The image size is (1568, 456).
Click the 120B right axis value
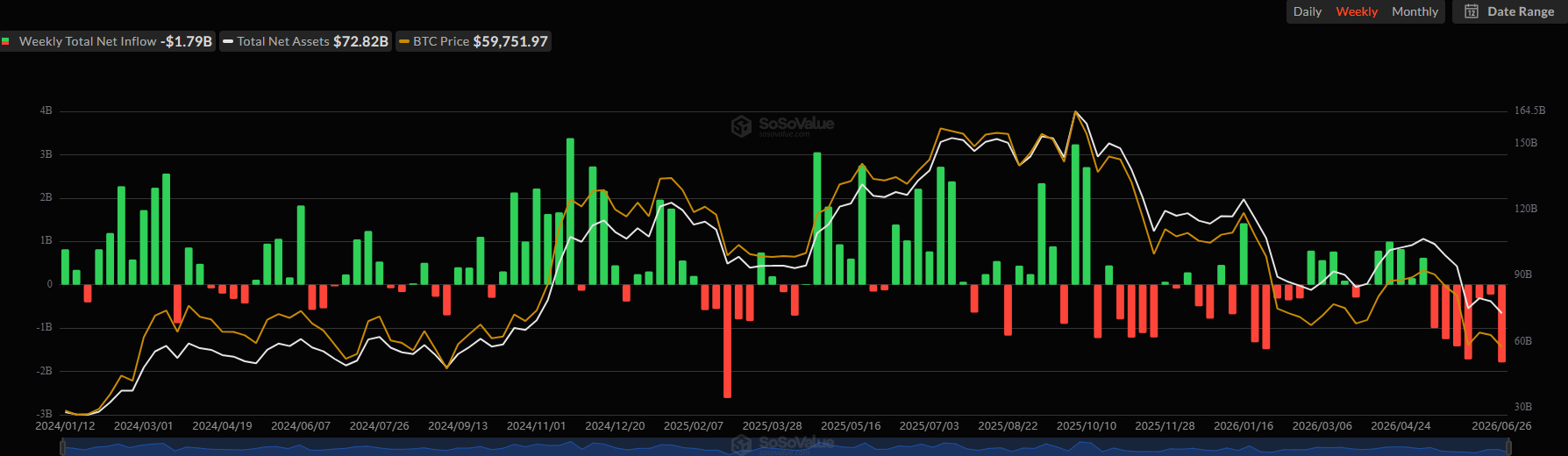point(1526,209)
